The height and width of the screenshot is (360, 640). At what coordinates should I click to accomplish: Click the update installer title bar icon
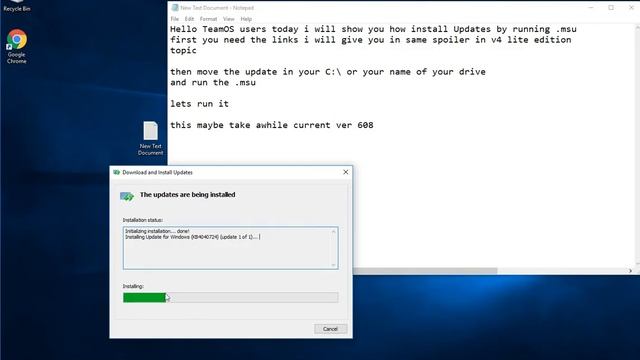click(x=116, y=172)
